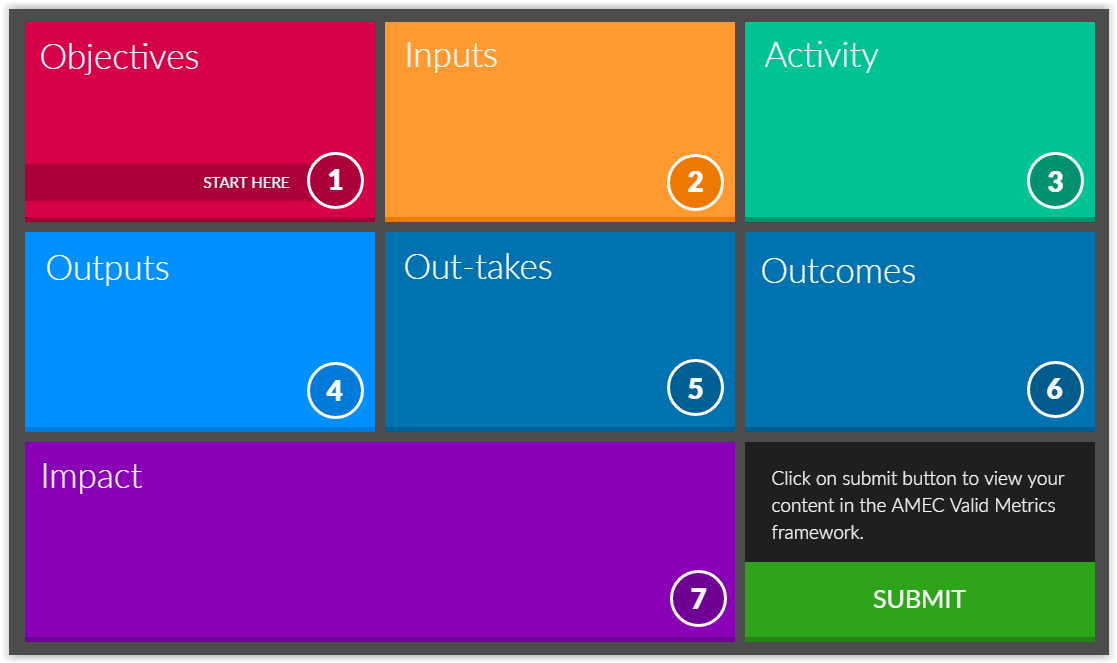Click the circled number 1 icon
The height and width of the screenshot is (663, 1117).
336,181
